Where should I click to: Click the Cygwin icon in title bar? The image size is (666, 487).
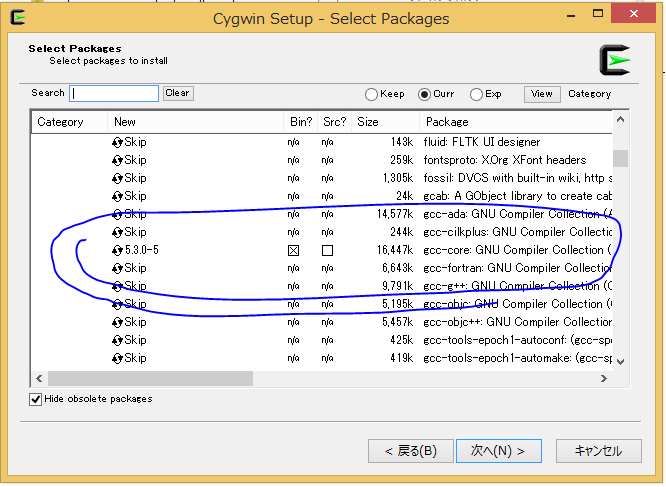[18, 17]
